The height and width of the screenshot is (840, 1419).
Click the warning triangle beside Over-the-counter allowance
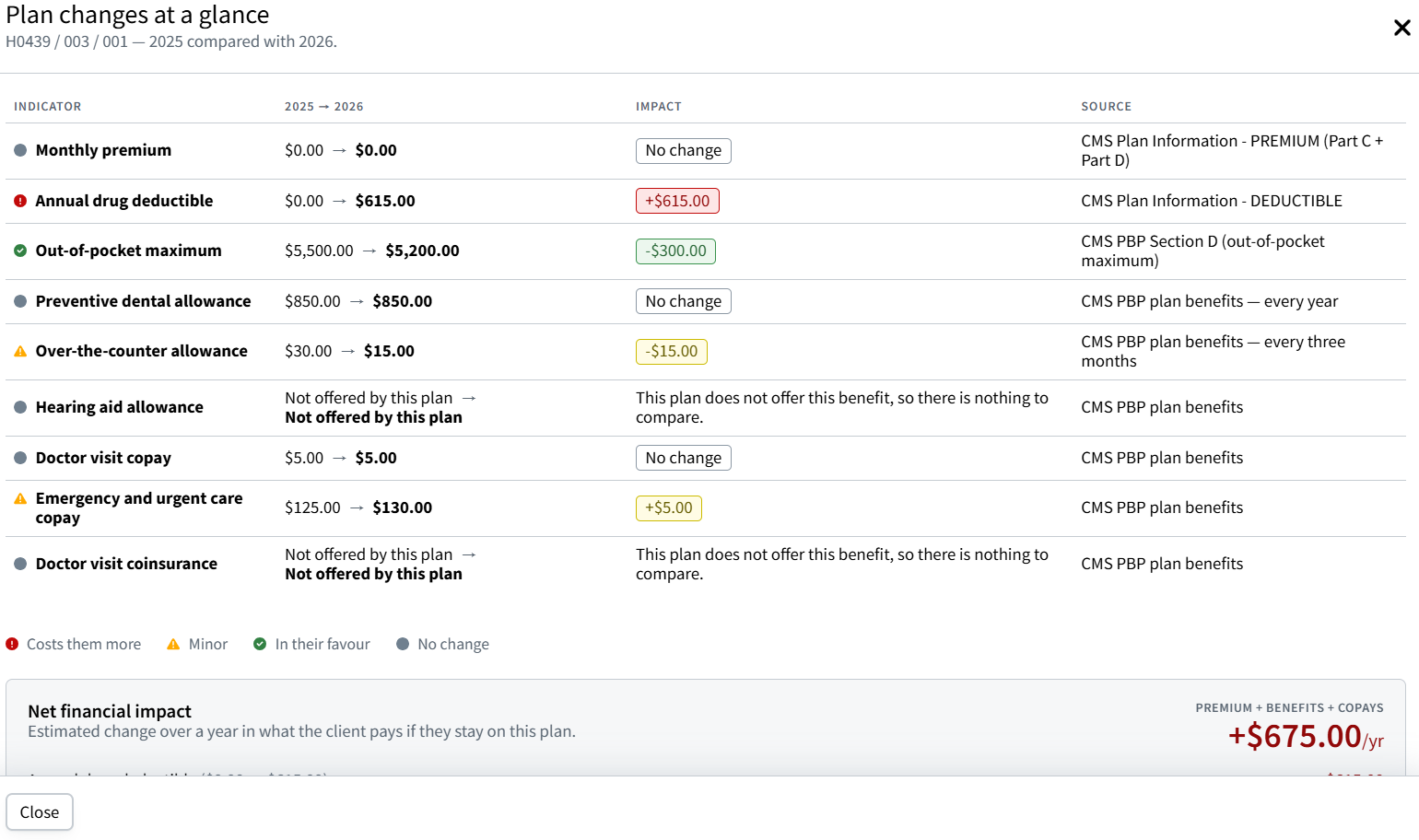20,351
